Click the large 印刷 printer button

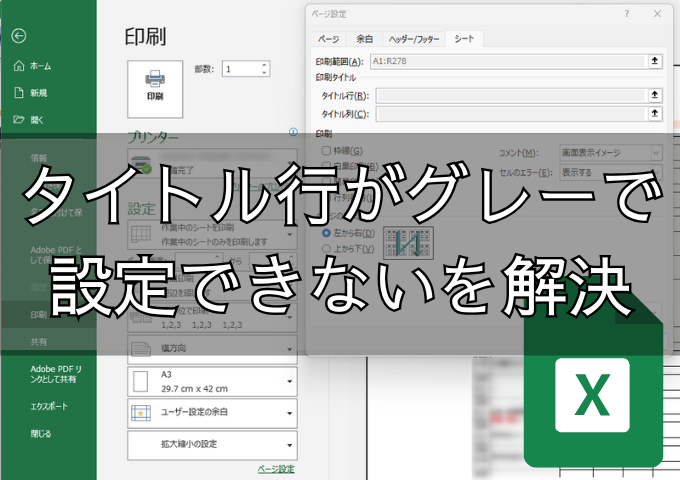click(155, 89)
